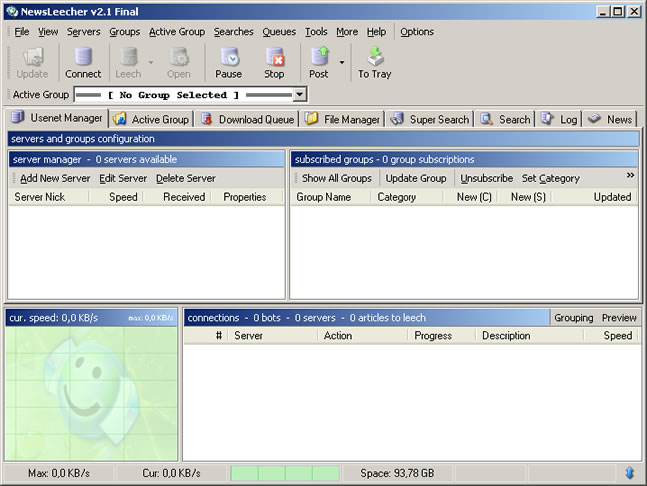This screenshot has width=647, height=486.
Task: Click the speed graph panel
Action: [91, 394]
